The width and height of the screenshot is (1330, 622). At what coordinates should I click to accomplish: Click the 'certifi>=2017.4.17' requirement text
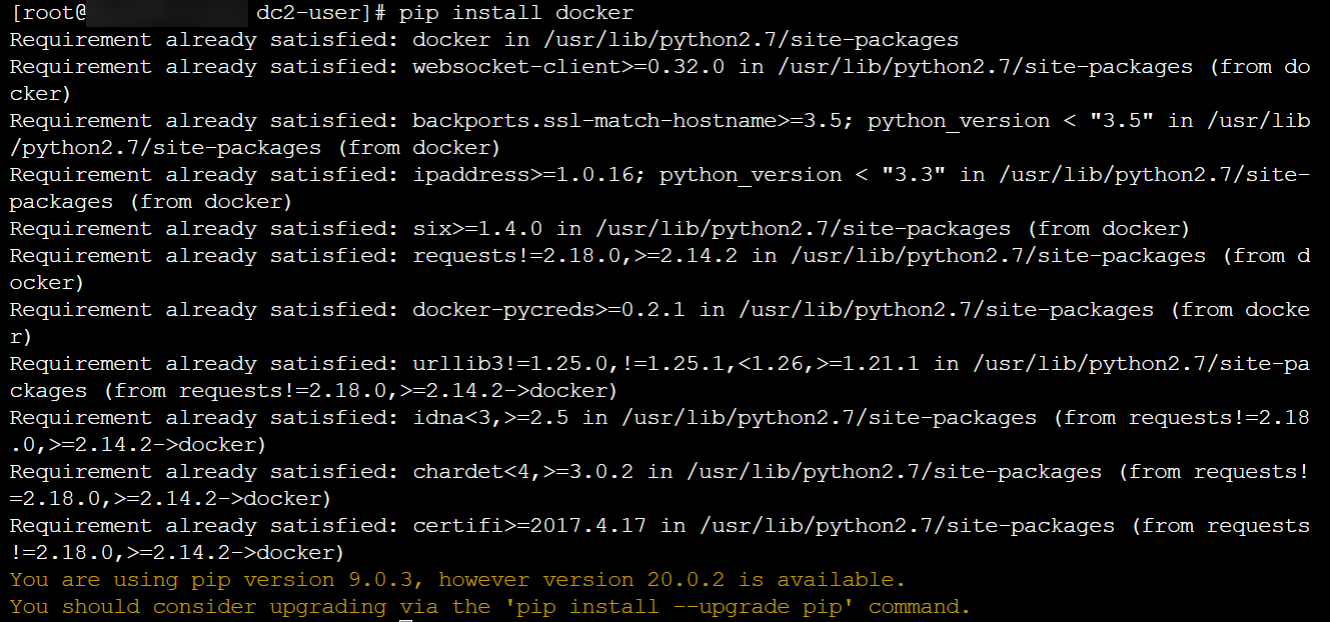pyautogui.click(x=529, y=526)
